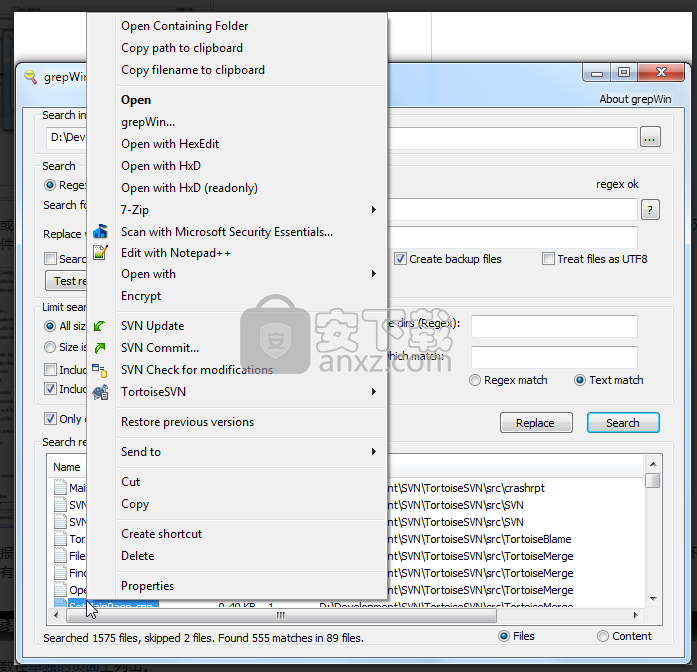
Task: Click the Test regex button
Action: tap(66, 281)
